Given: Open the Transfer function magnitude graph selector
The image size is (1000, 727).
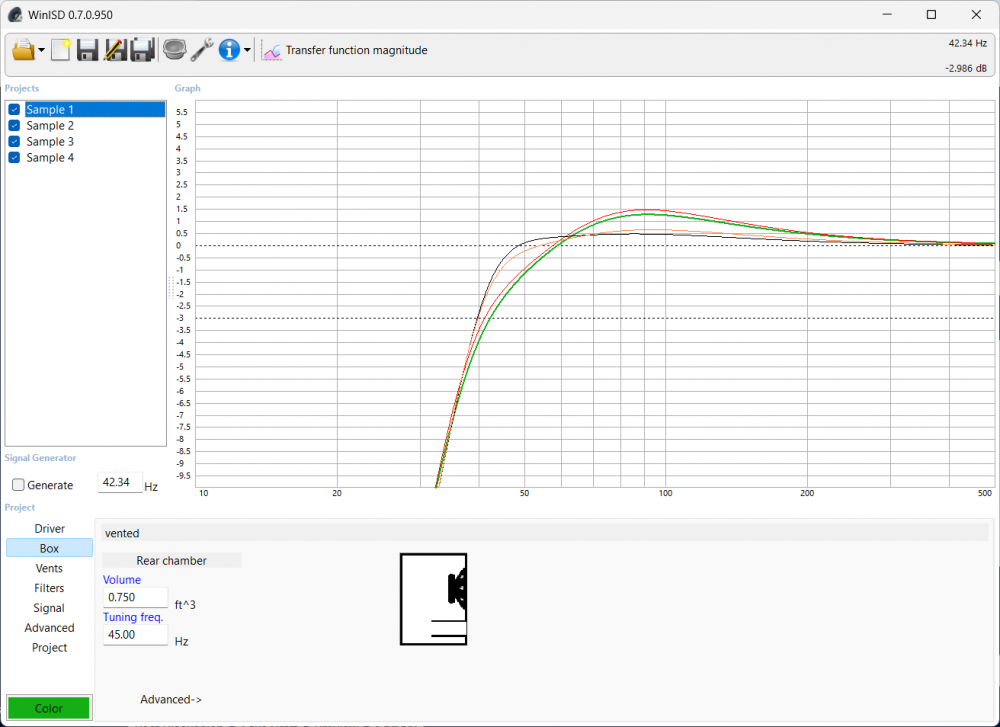Looking at the screenshot, I should click(x=345, y=50).
